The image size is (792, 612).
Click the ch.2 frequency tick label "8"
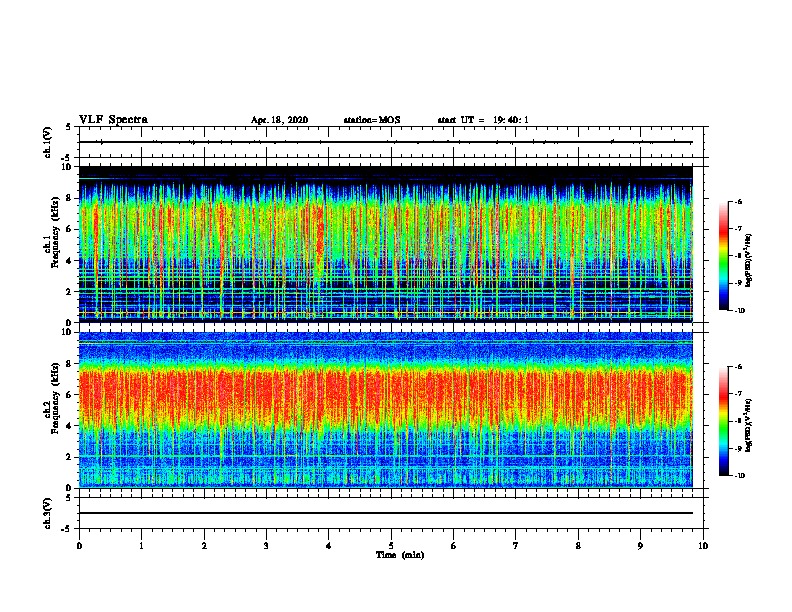[69, 364]
